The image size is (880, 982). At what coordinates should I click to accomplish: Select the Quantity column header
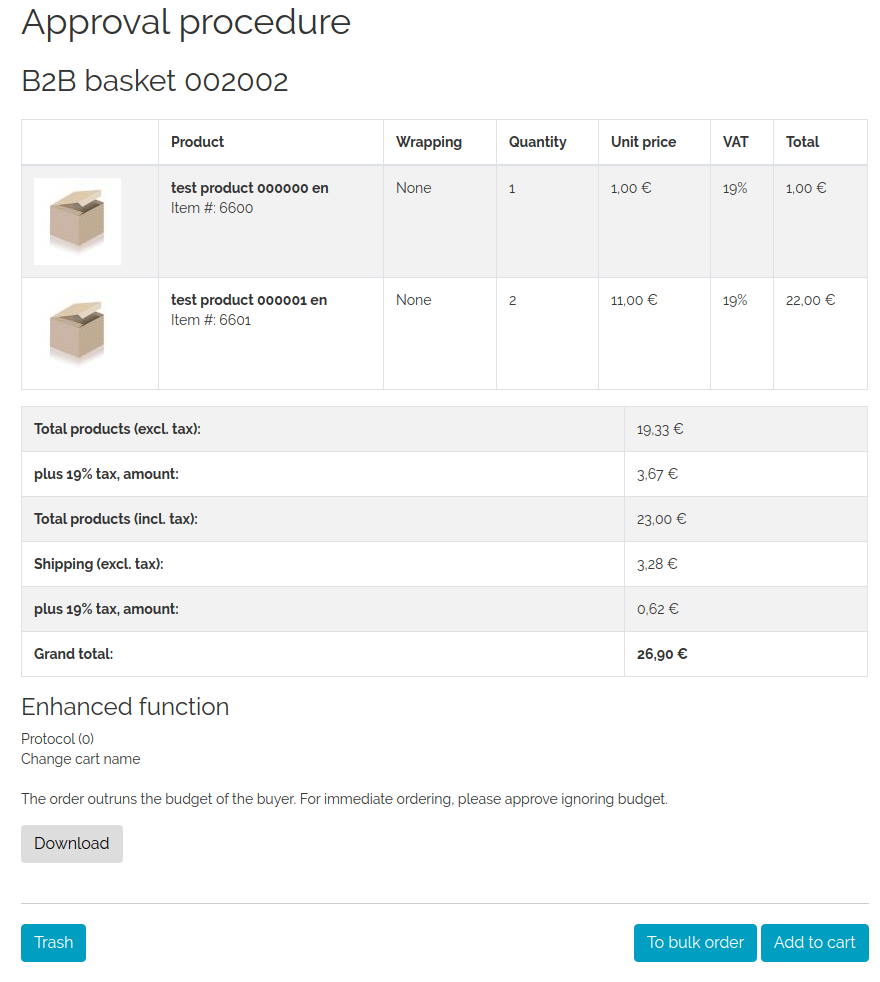point(537,142)
